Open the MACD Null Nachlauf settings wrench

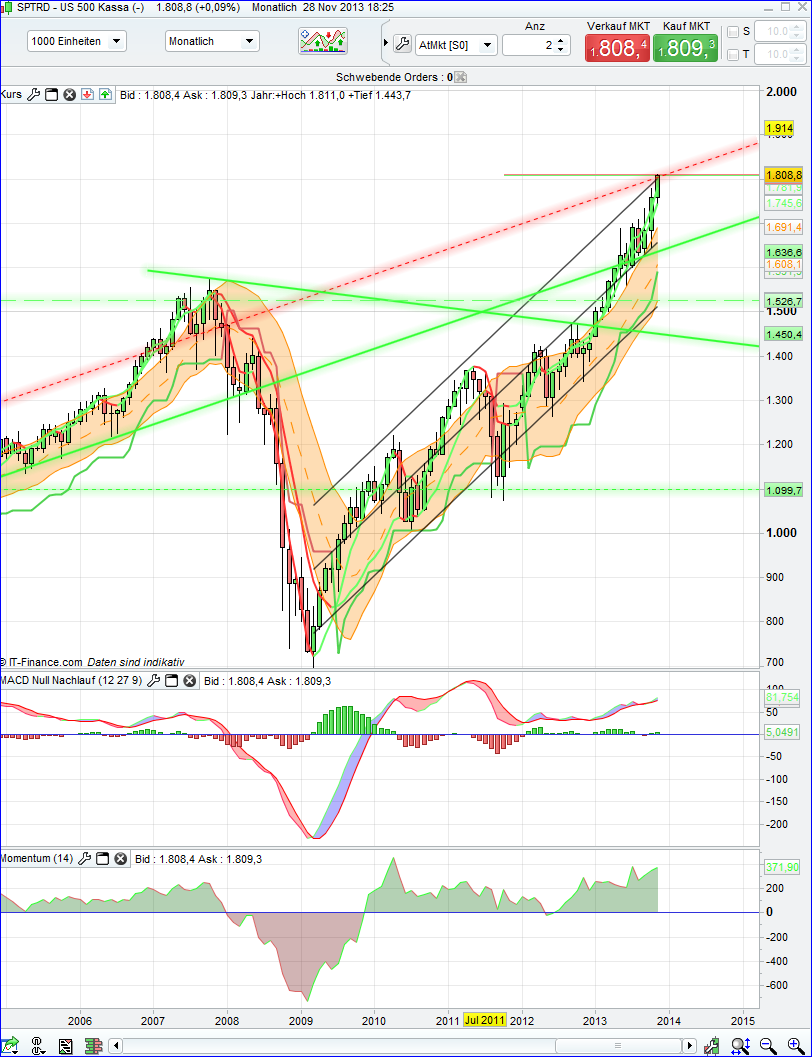153,679
